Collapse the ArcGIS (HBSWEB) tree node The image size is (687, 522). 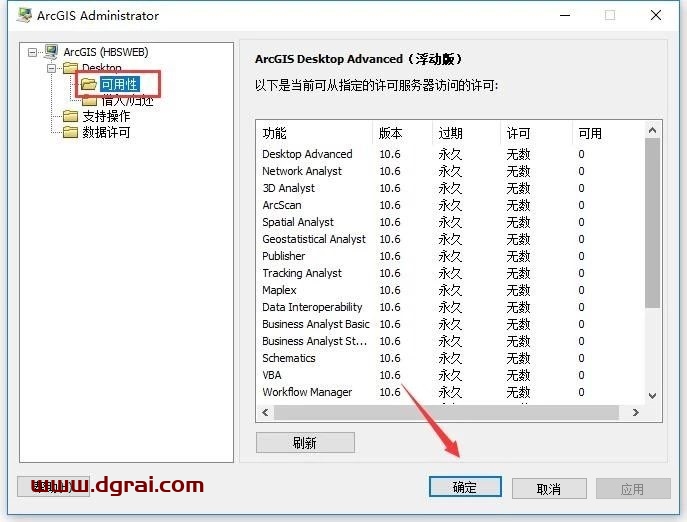click(32, 52)
